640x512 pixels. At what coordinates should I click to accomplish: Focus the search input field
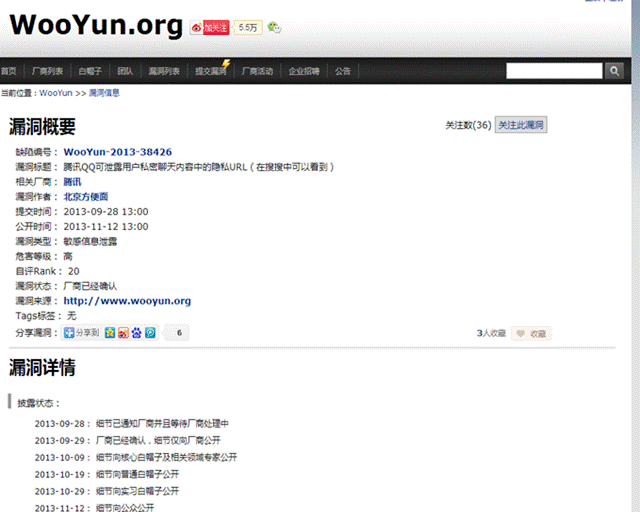point(554,71)
